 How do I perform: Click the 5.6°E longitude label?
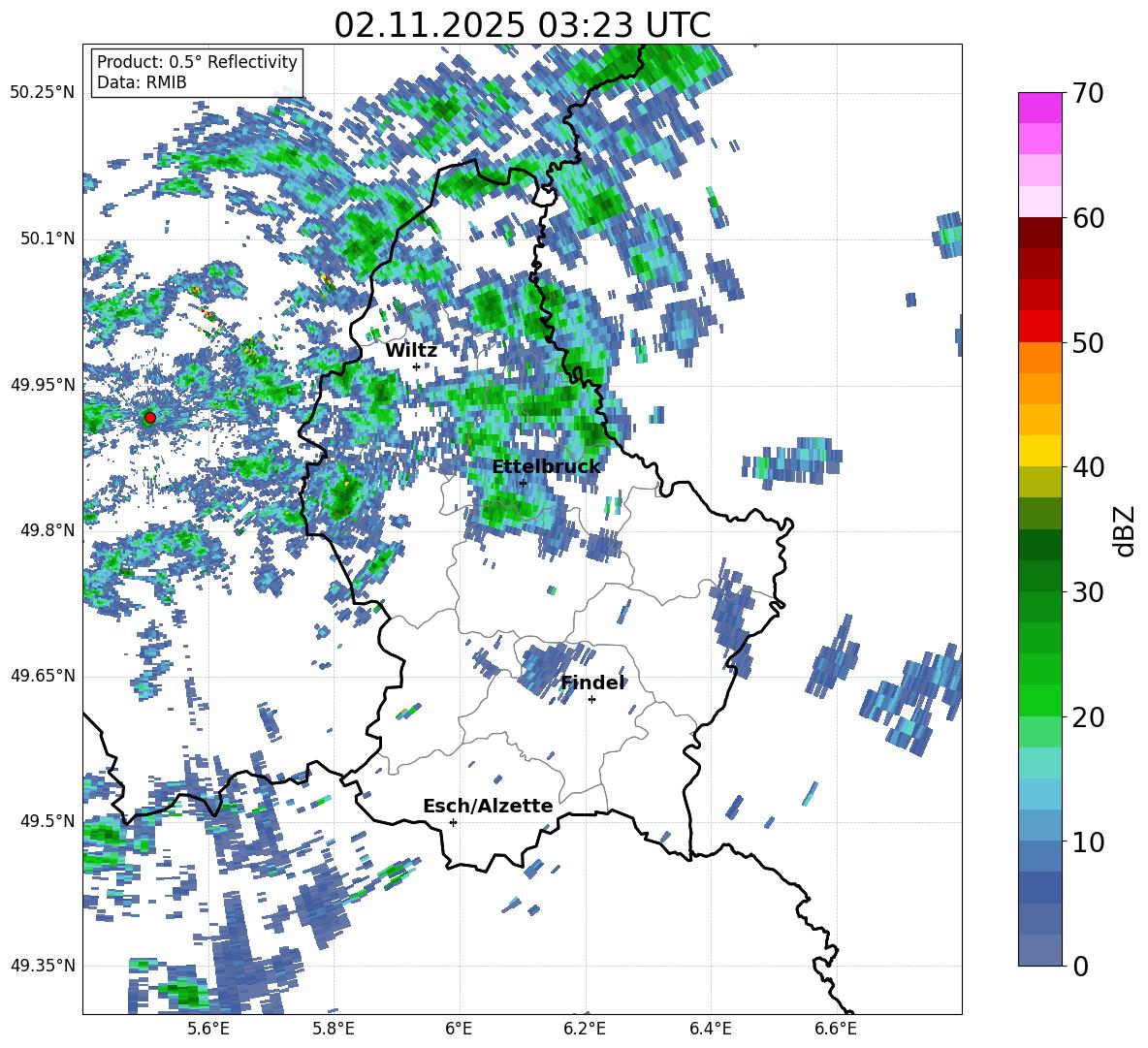208,1029
